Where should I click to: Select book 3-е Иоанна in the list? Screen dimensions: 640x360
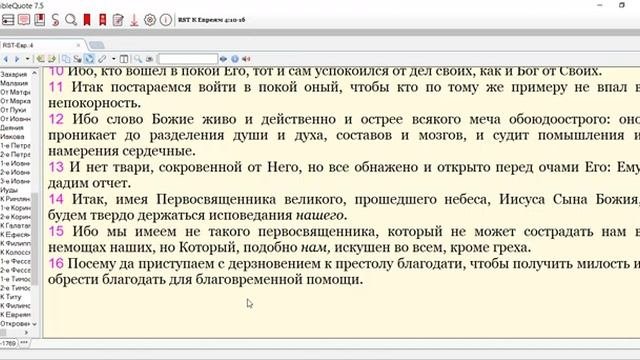tap(15, 181)
